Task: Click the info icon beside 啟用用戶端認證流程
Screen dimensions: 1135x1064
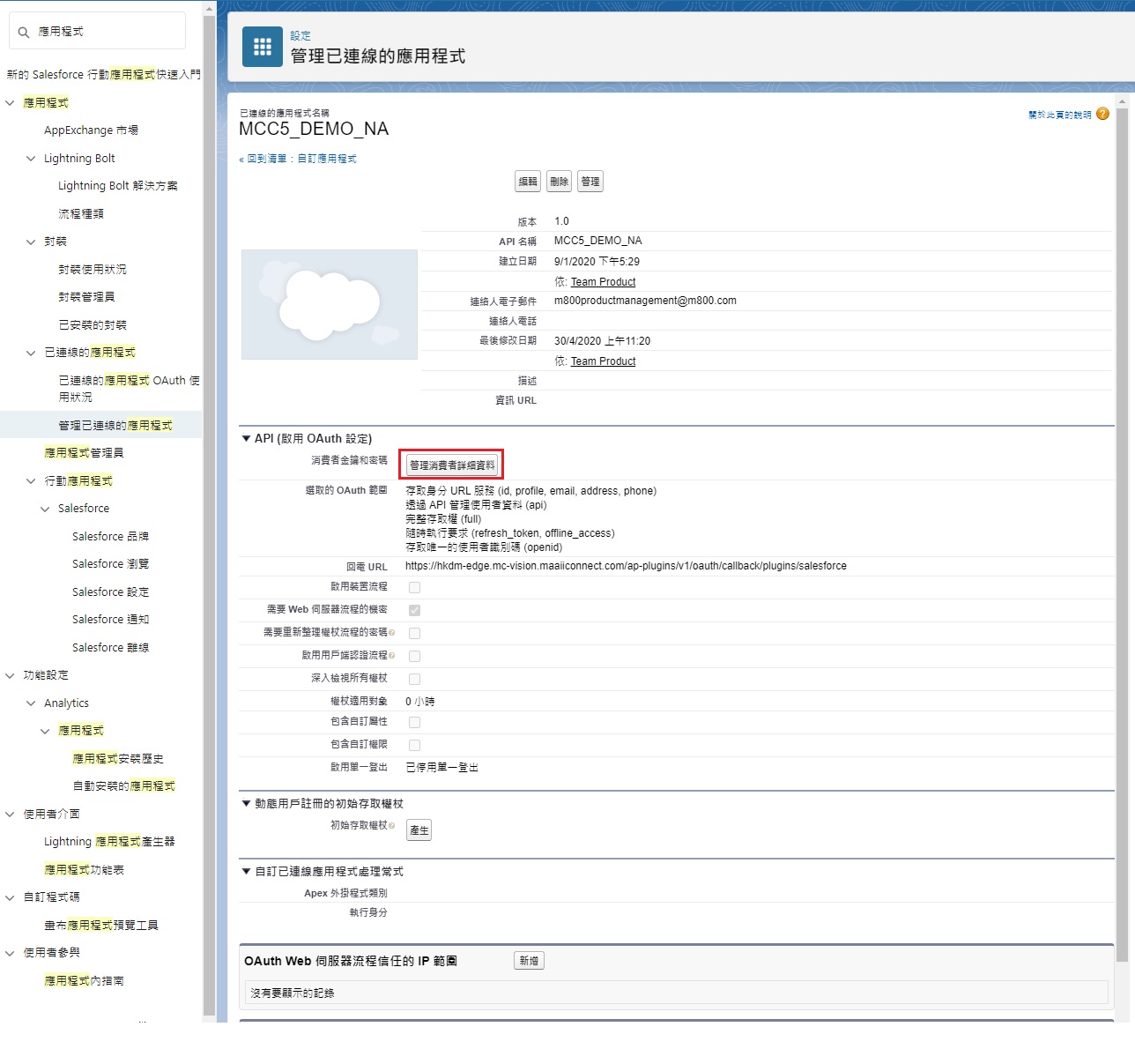Action: [391, 655]
